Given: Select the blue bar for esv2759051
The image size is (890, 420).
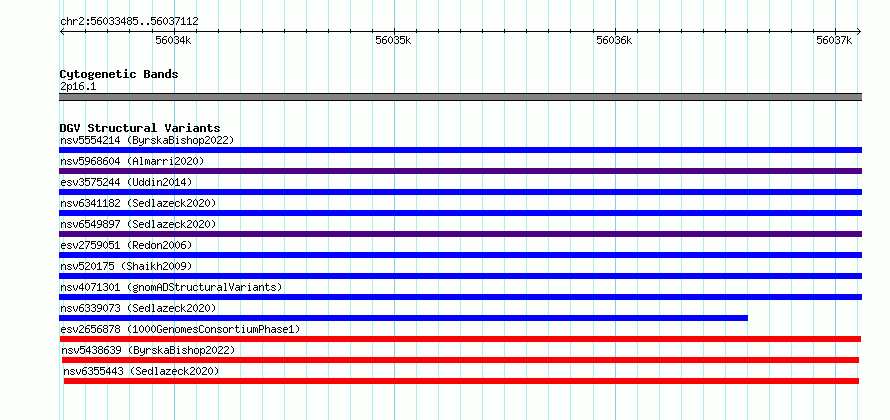Looking at the screenshot, I should point(460,255).
